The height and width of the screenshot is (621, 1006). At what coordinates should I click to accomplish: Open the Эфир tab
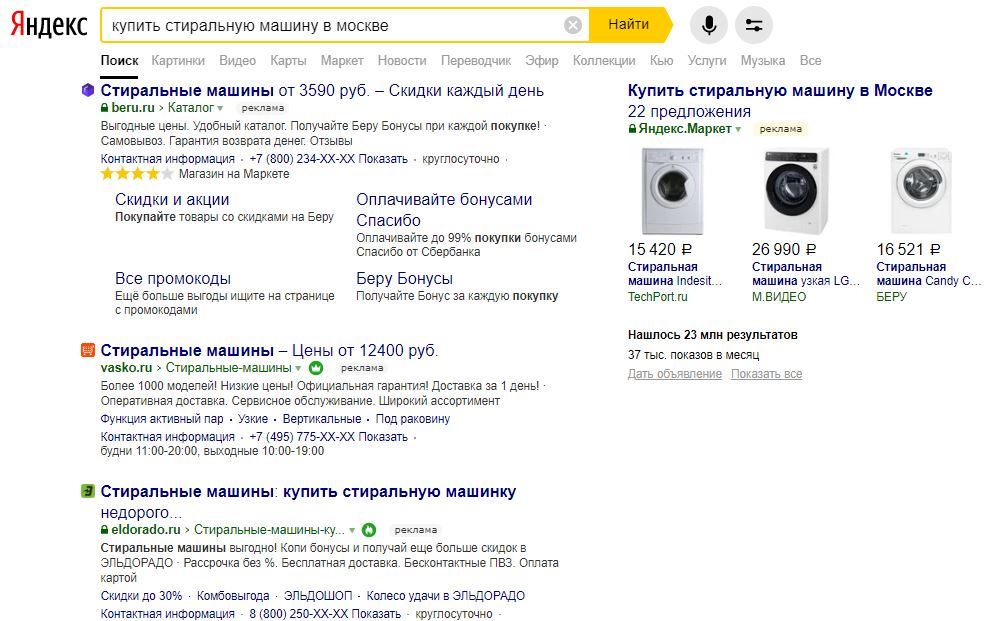[541, 60]
